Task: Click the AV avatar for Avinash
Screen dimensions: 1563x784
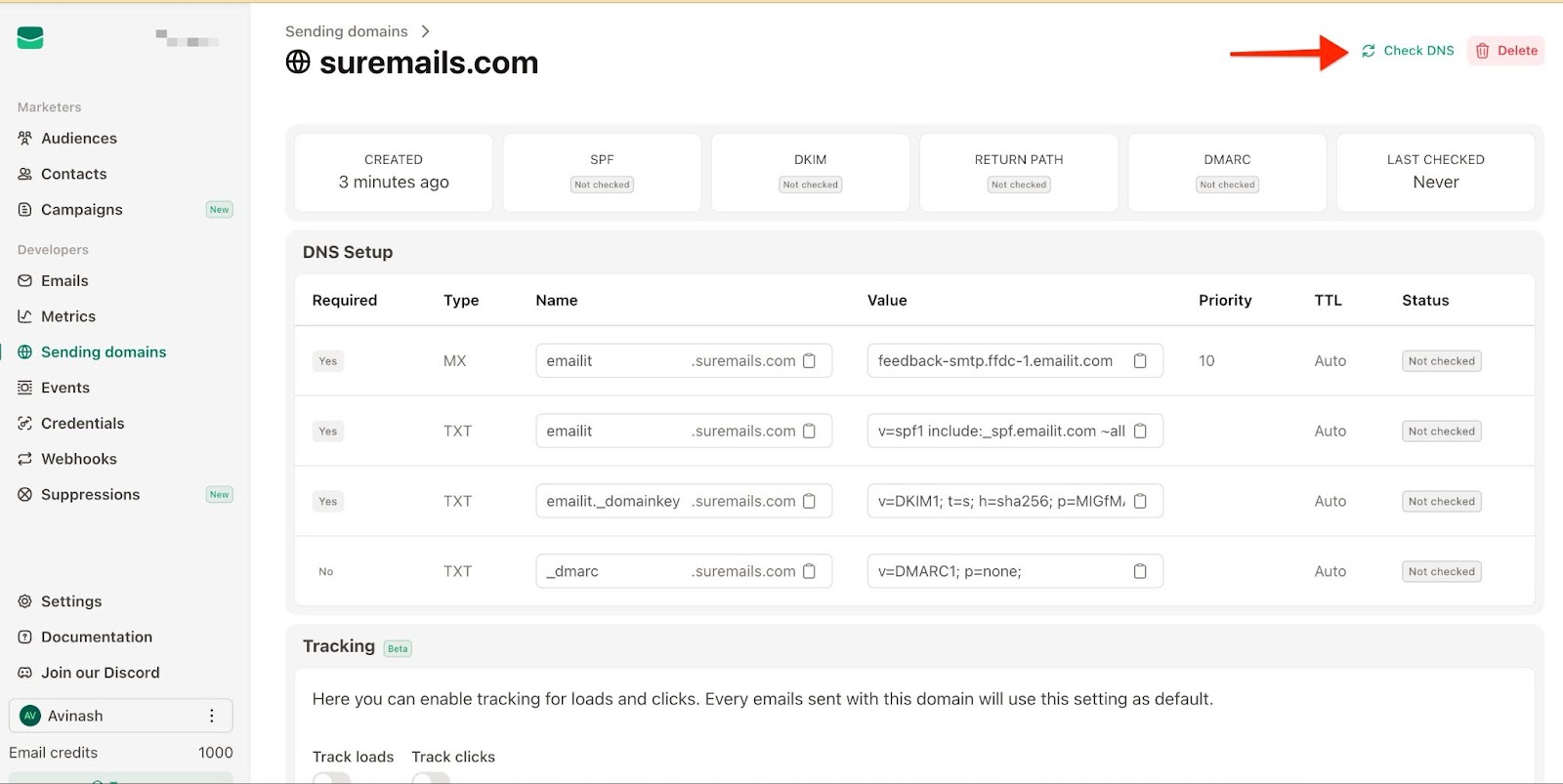Action: tap(30, 716)
